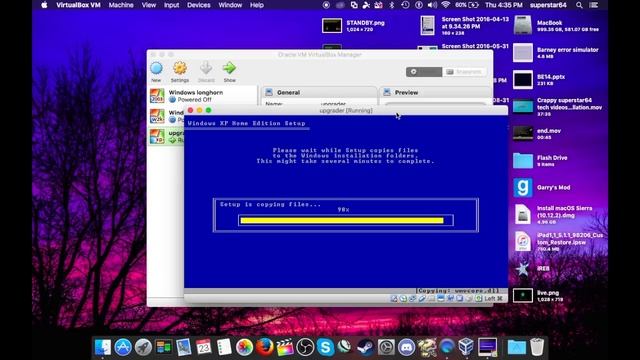The image size is (640, 360).
Task: Open the Devices menu
Action: [x=199, y=5]
